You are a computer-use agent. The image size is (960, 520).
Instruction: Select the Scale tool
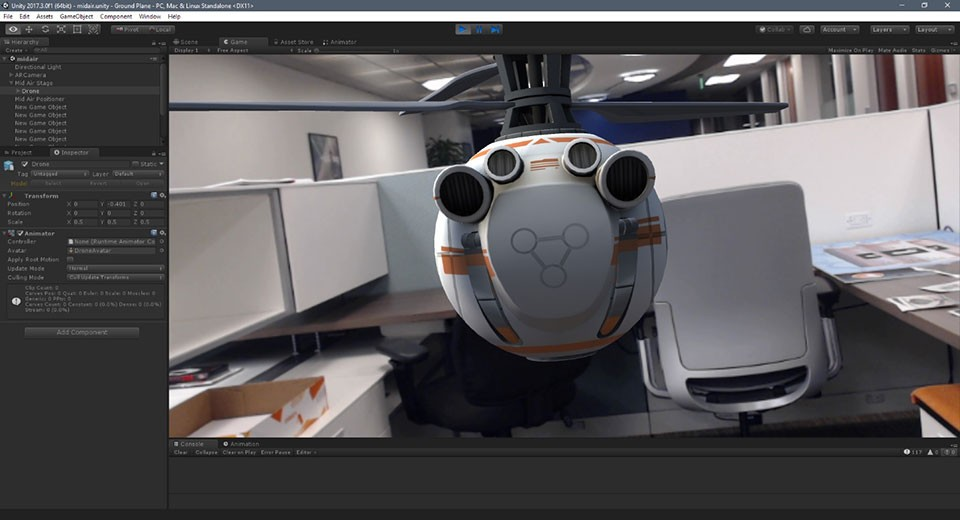pos(61,29)
